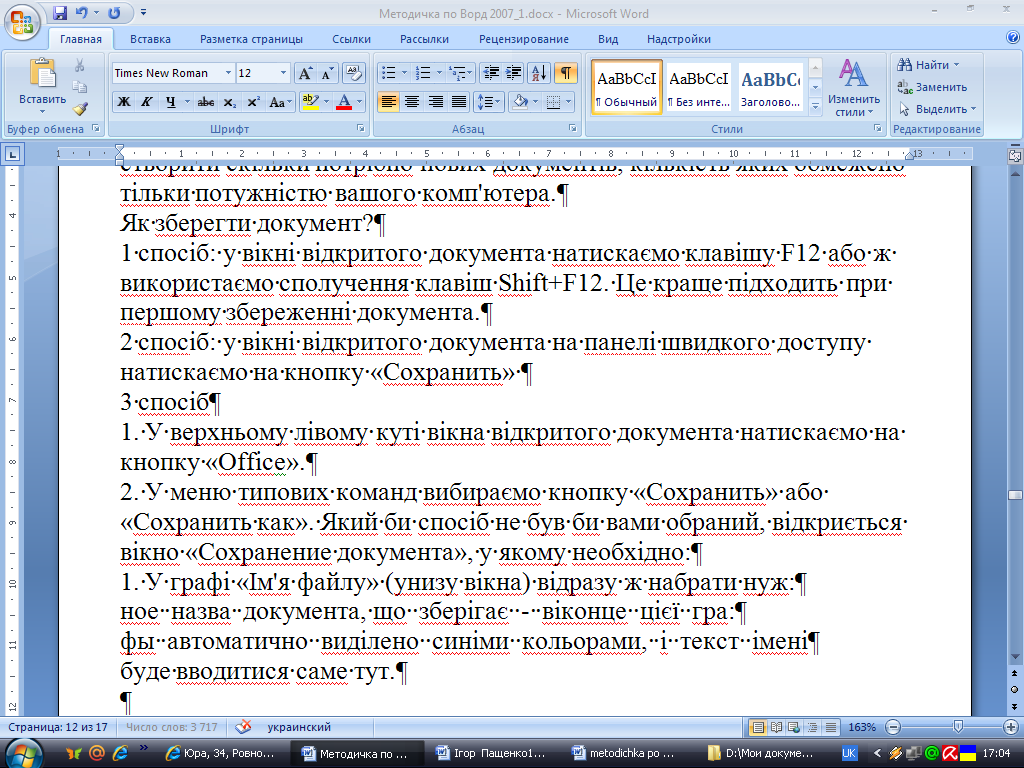The width and height of the screenshot is (1024, 768).
Task: Open multilevel list menu
Action: [461, 73]
